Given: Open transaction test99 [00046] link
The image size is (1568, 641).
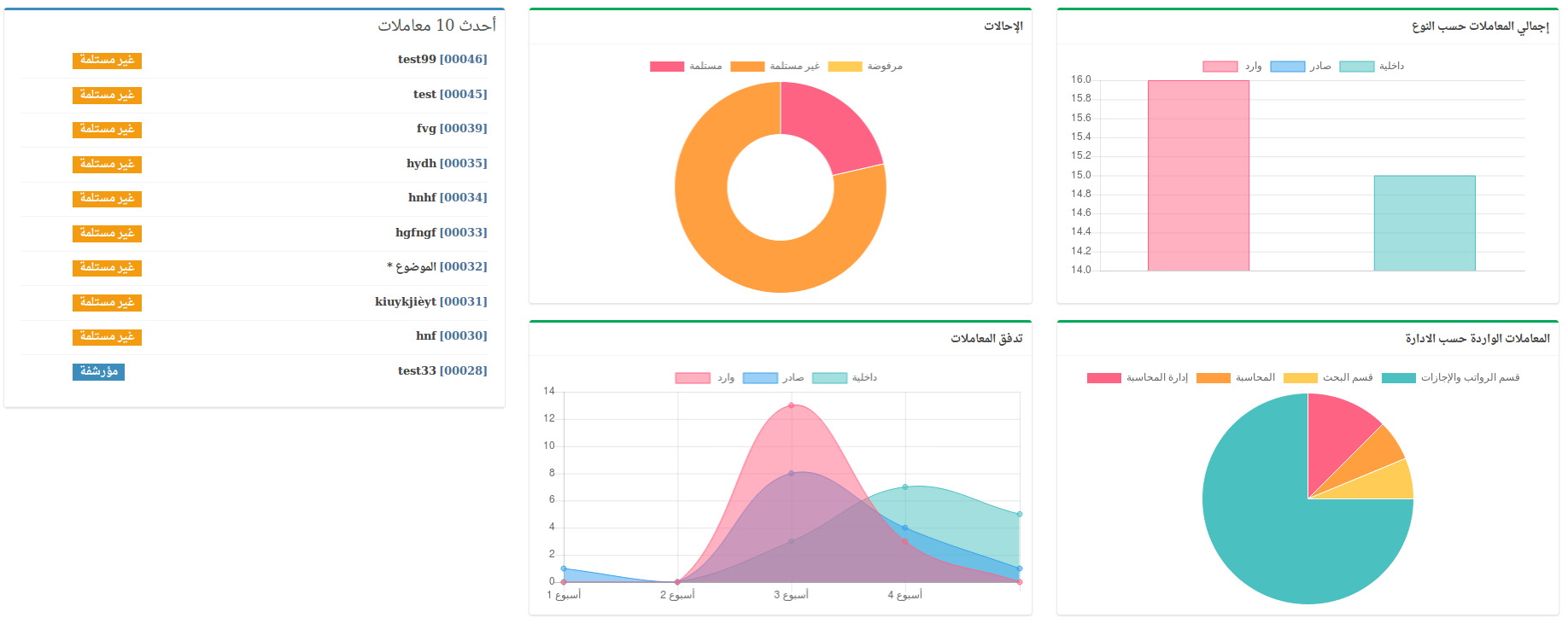Looking at the screenshot, I should (x=442, y=60).
